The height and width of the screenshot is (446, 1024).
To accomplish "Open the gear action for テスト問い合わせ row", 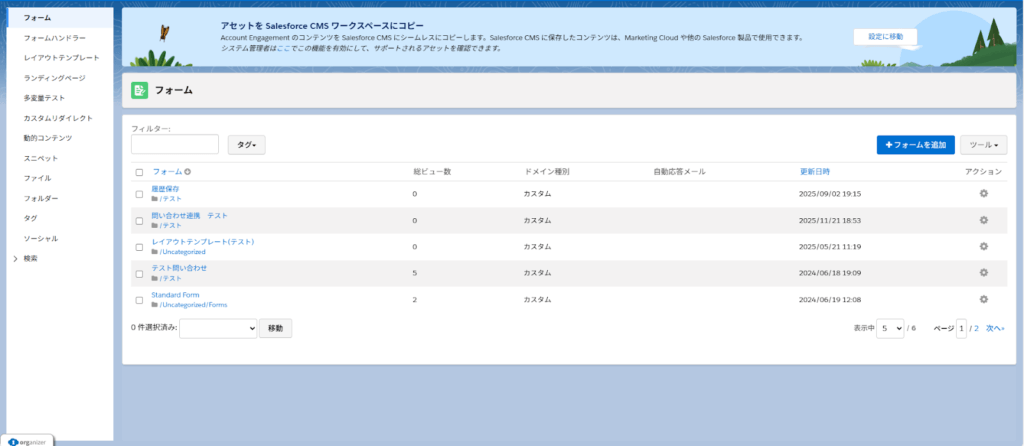I will pos(983,273).
